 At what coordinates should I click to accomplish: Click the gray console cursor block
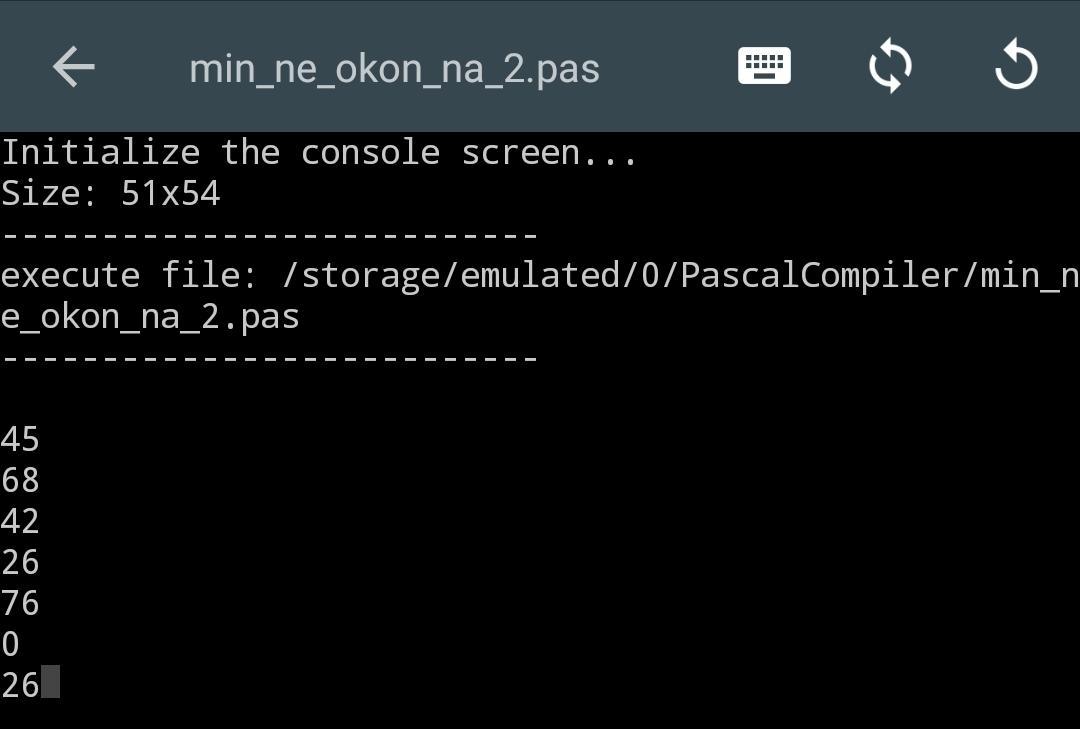(x=50, y=683)
